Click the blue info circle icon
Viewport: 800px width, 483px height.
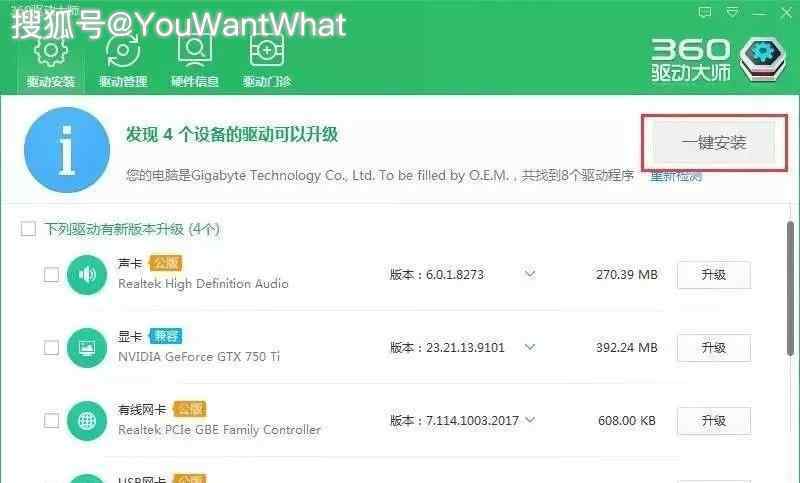[67, 150]
